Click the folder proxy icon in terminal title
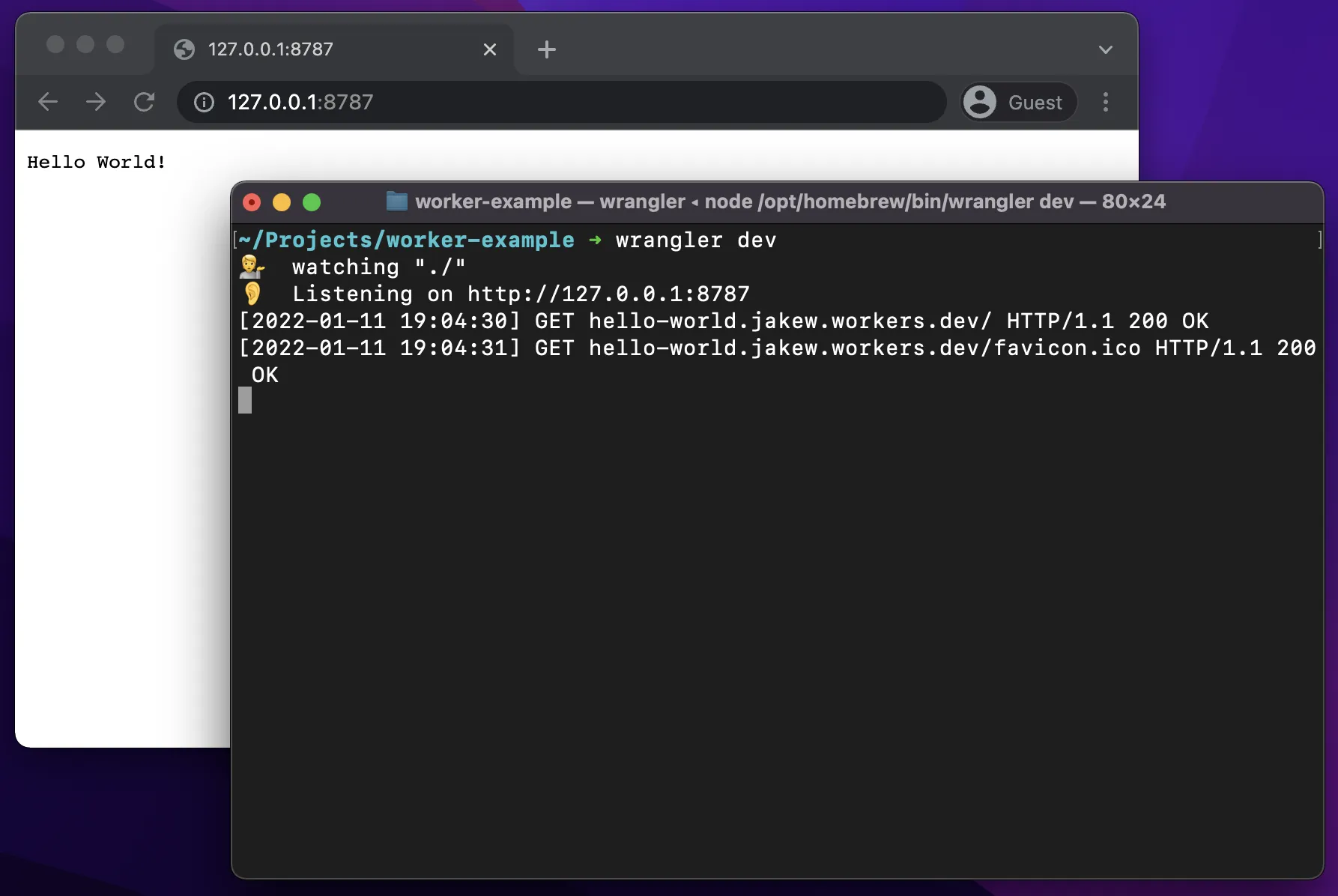1338x896 pixels. (x=396, y=202)
